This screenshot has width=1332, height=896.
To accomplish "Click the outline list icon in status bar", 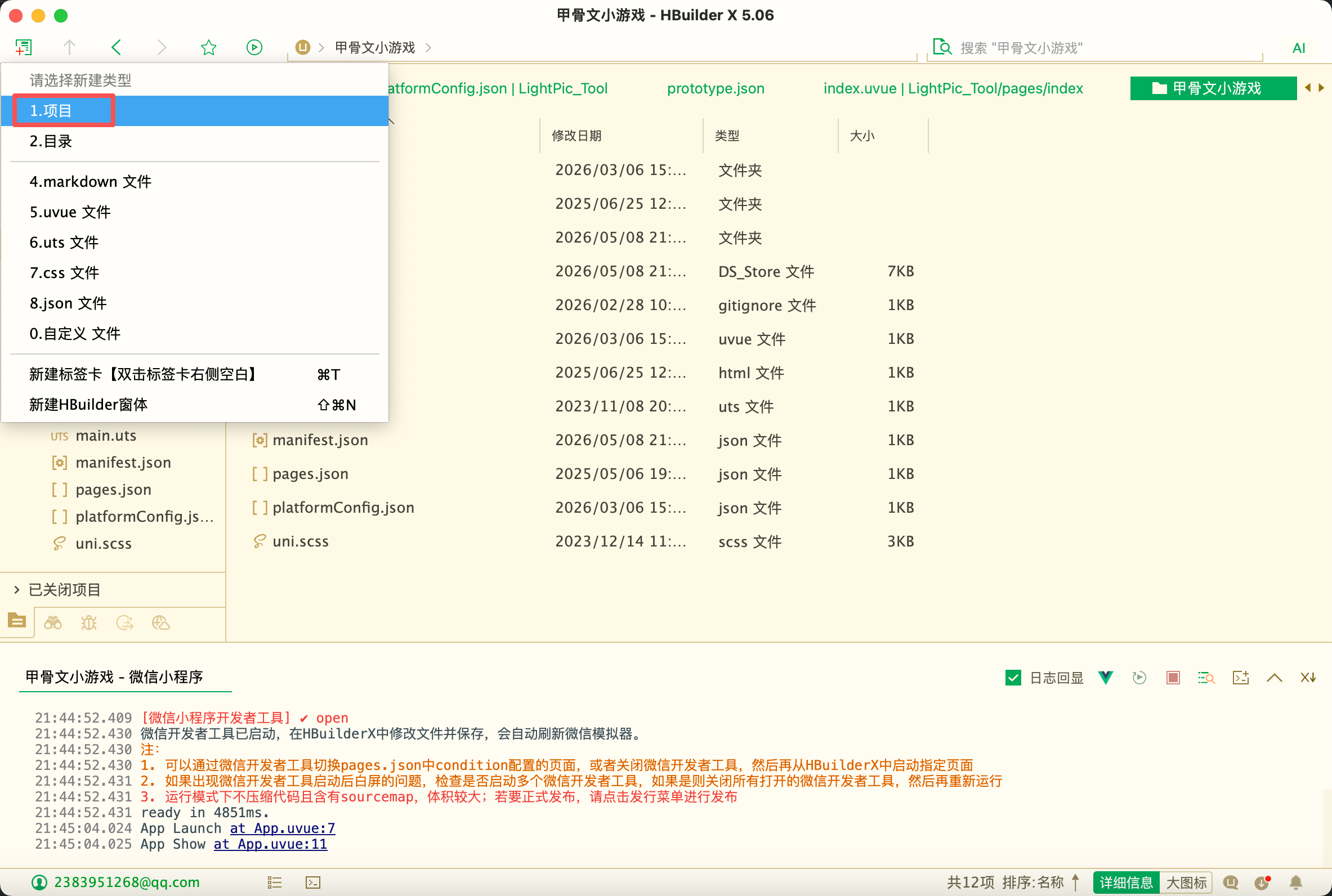I will (x=275, y=883).
